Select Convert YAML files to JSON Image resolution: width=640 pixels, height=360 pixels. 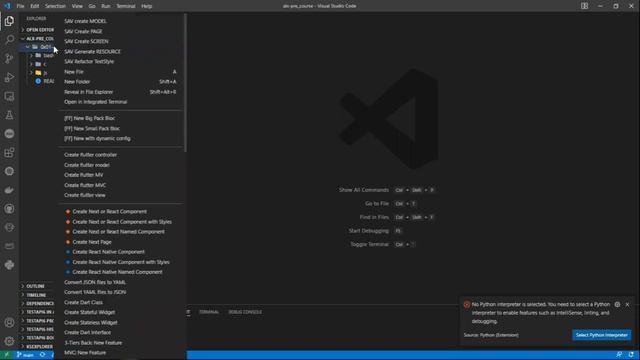pos(120,292)
